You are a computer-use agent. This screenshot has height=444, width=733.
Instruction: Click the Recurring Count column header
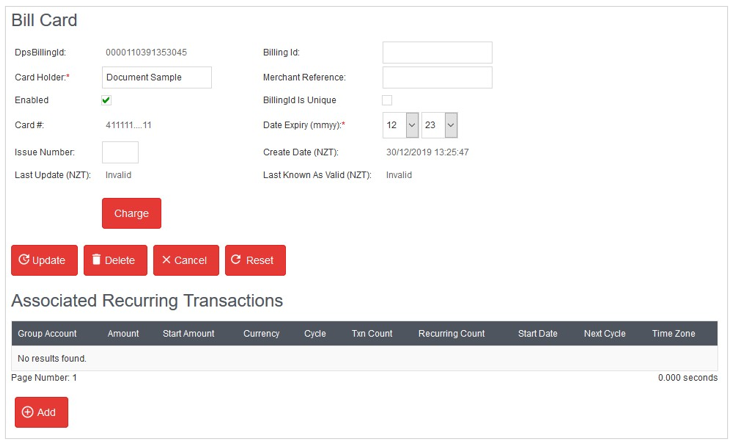451,334
